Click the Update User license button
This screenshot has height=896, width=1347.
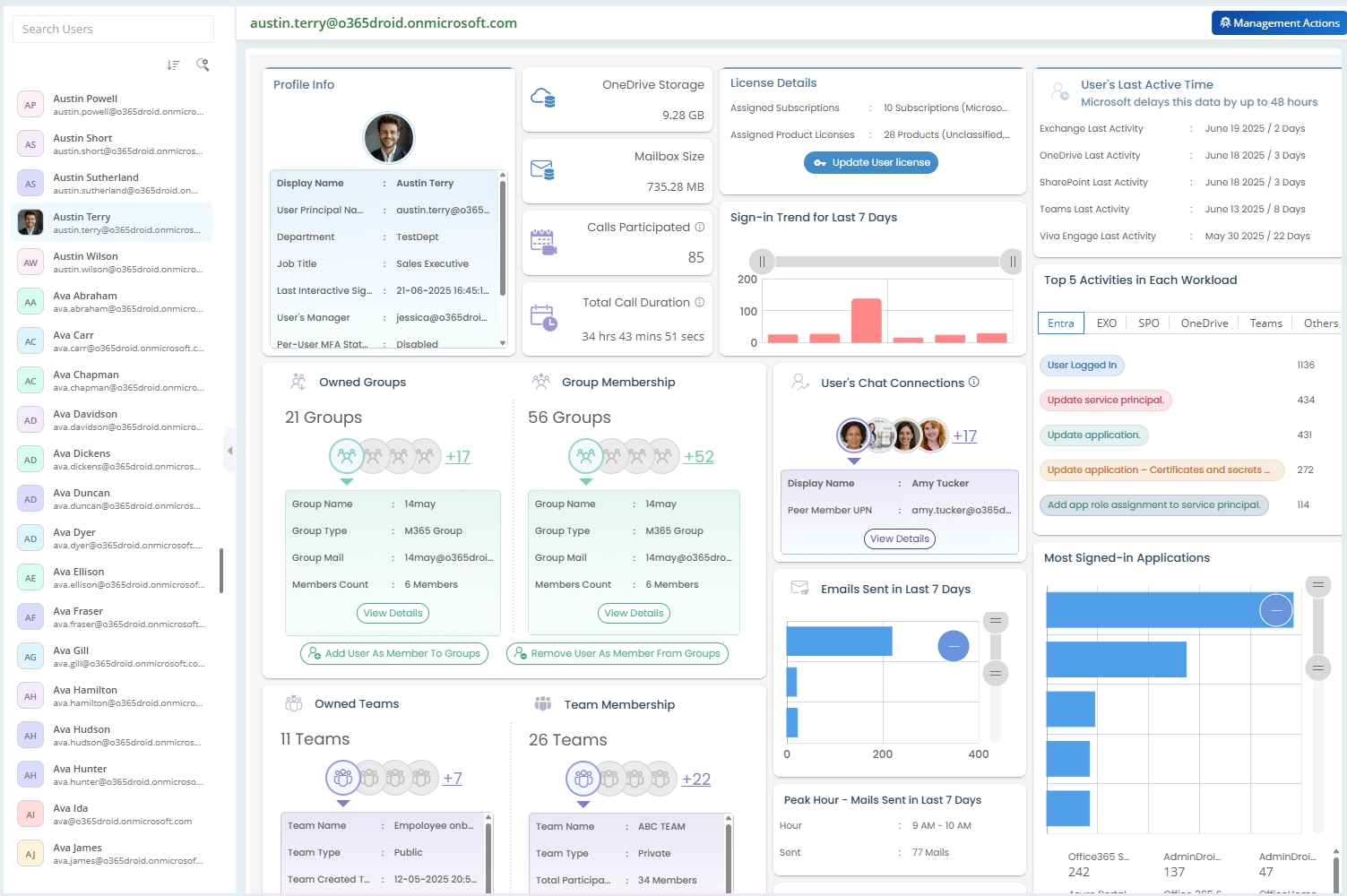(x=870, y=162)
